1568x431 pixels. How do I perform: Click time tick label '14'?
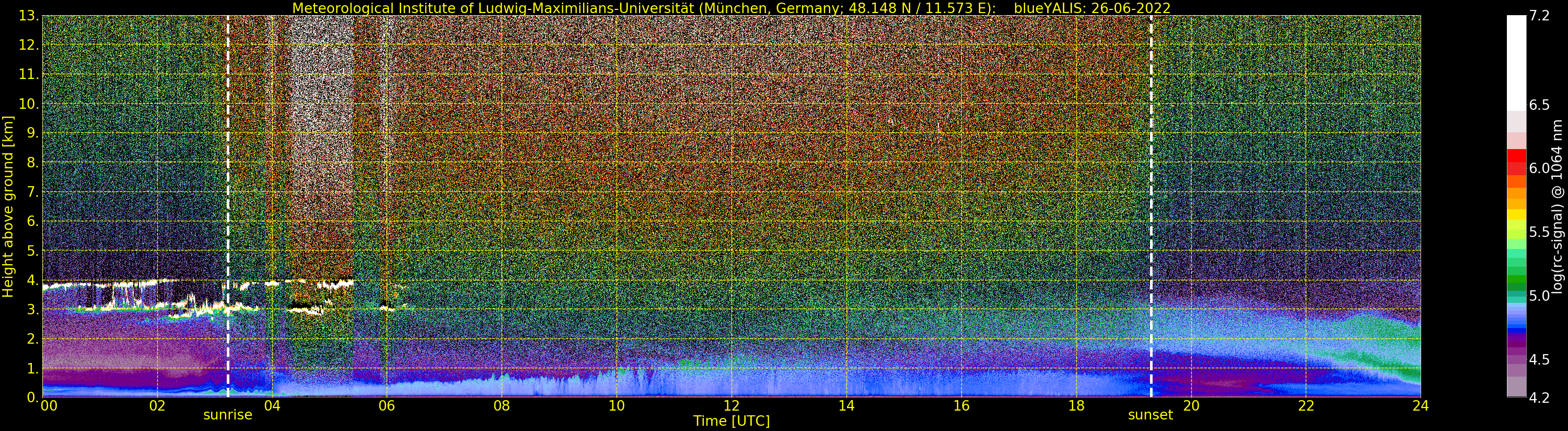pyautogui.click(x=846, y=405)
